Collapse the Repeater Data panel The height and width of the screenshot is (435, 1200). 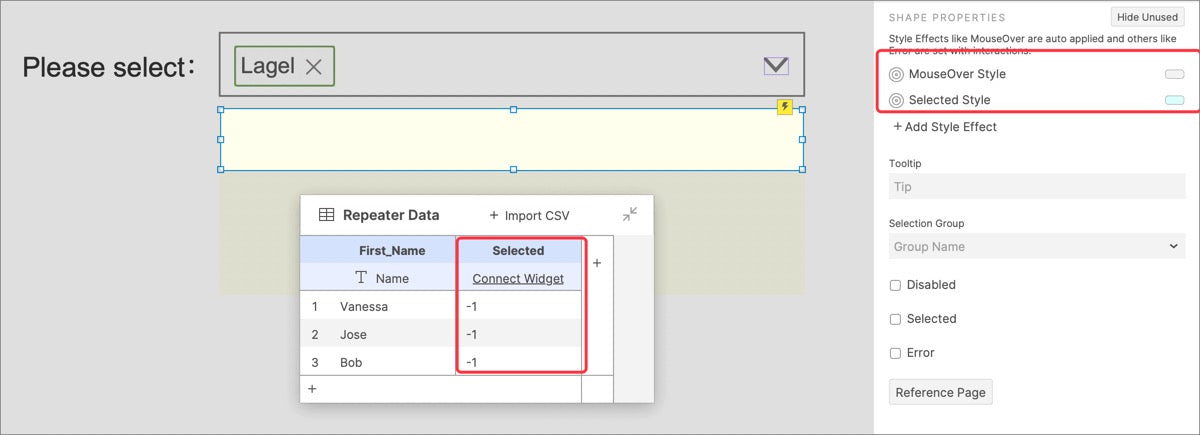tap(629, 214)
